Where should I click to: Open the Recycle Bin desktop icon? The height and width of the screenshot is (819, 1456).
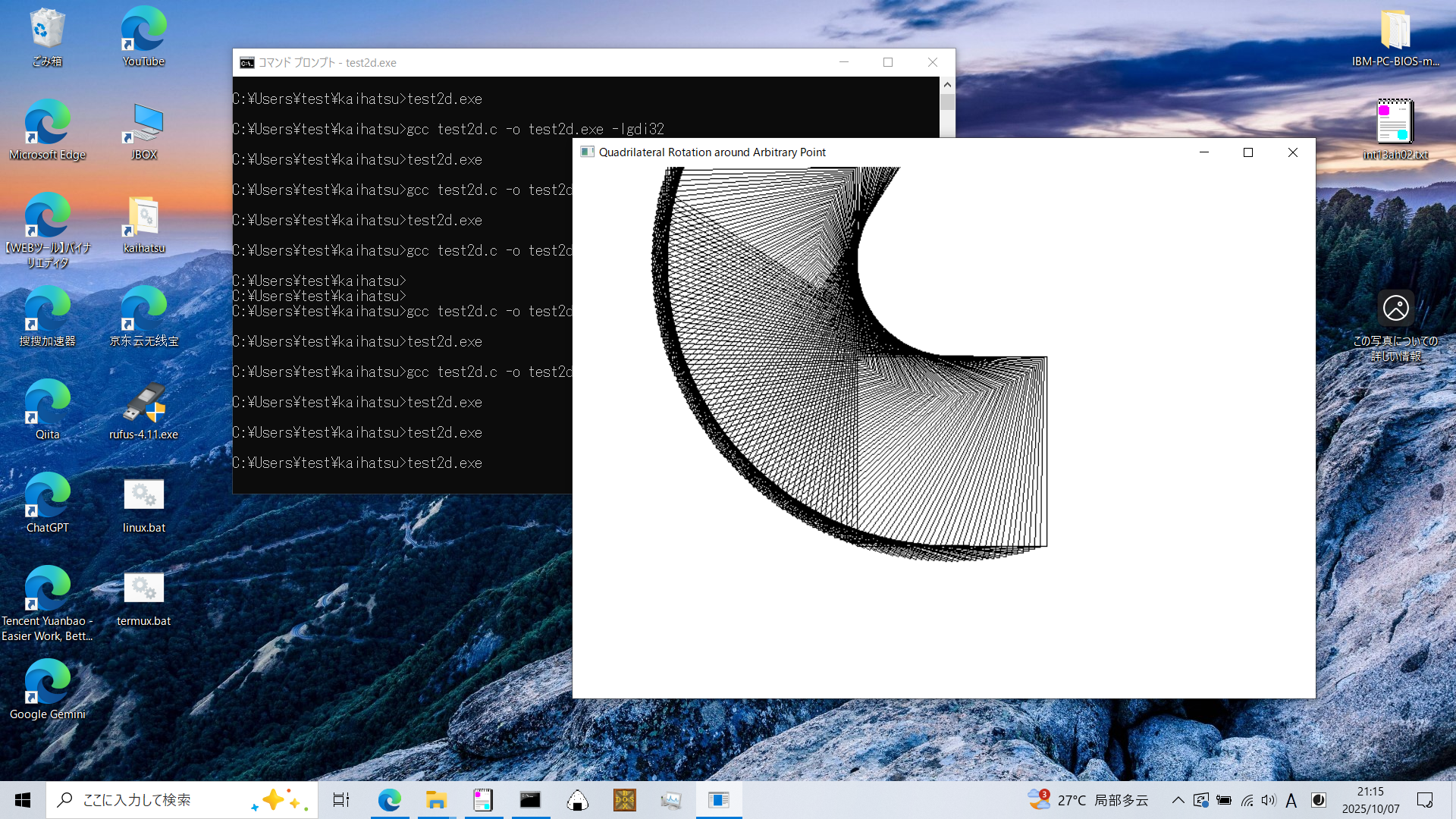pos(47,36)
